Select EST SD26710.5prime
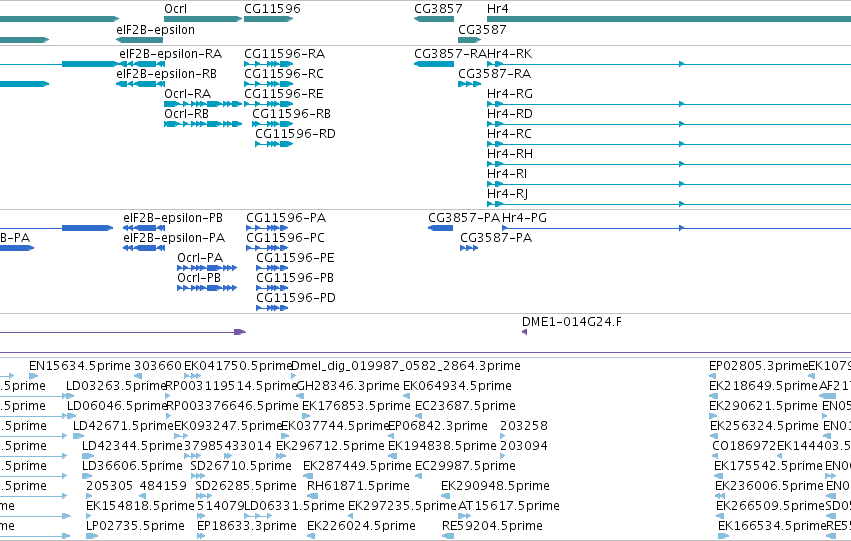Viewport: 851px width, 541px height. (x=241, y=467)
